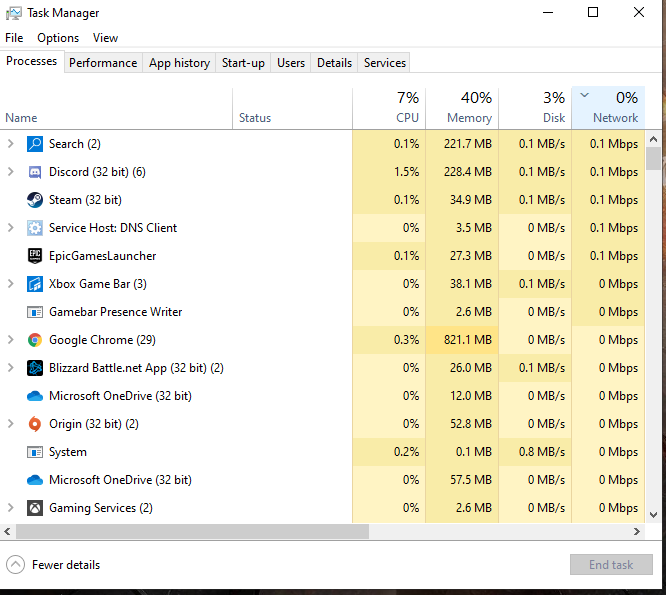The height and width of the screenshot is (595, 666).
Task: Click the Discord process icon
Action: click(x=35, y=172)
